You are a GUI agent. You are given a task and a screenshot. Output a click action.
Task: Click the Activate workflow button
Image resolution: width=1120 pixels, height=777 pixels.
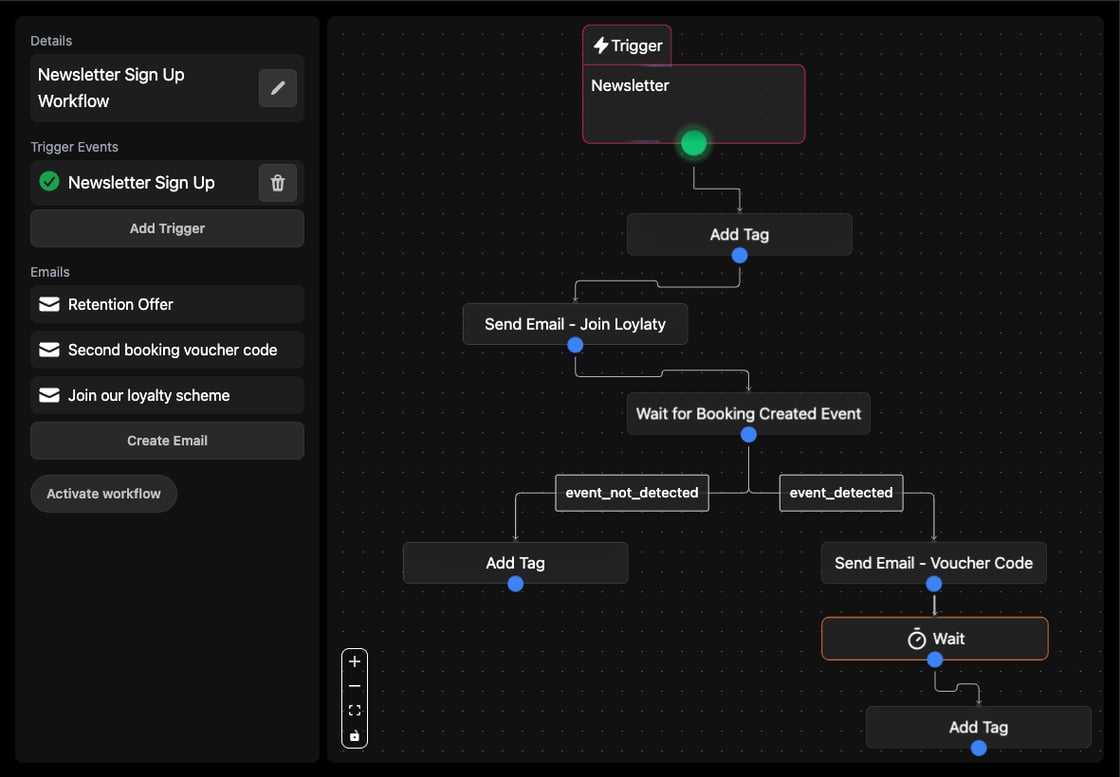click(x=104, y=494)
